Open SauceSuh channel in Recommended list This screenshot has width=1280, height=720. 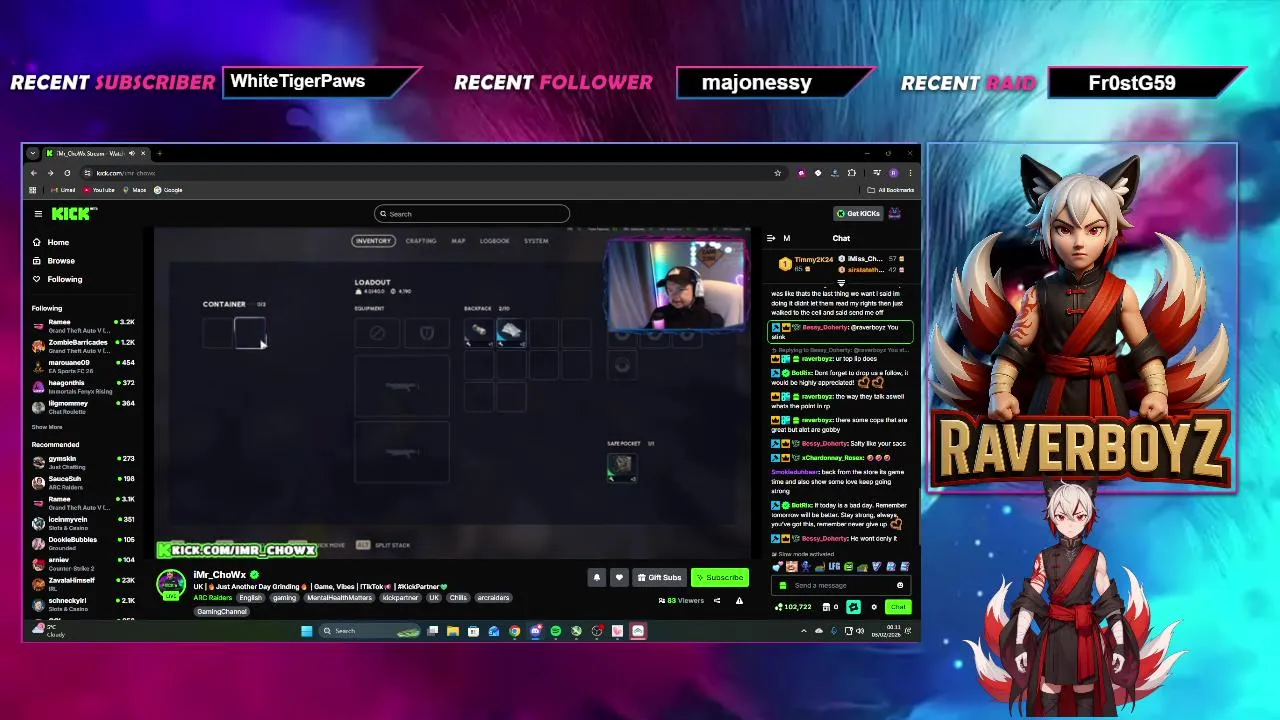tap(83, 482)
